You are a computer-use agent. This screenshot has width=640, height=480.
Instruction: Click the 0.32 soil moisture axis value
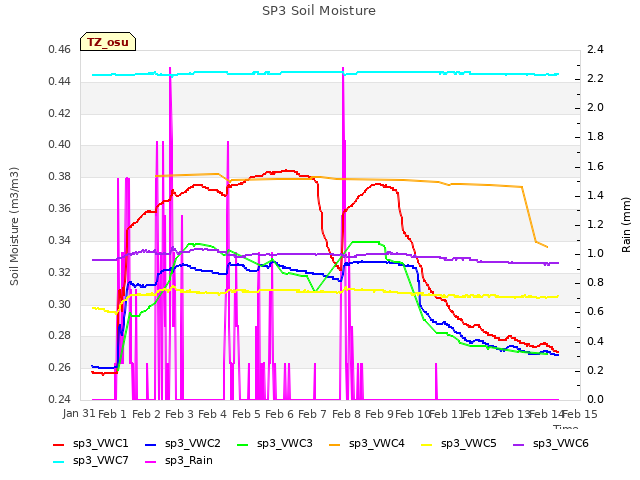click(x=60, y=272)
